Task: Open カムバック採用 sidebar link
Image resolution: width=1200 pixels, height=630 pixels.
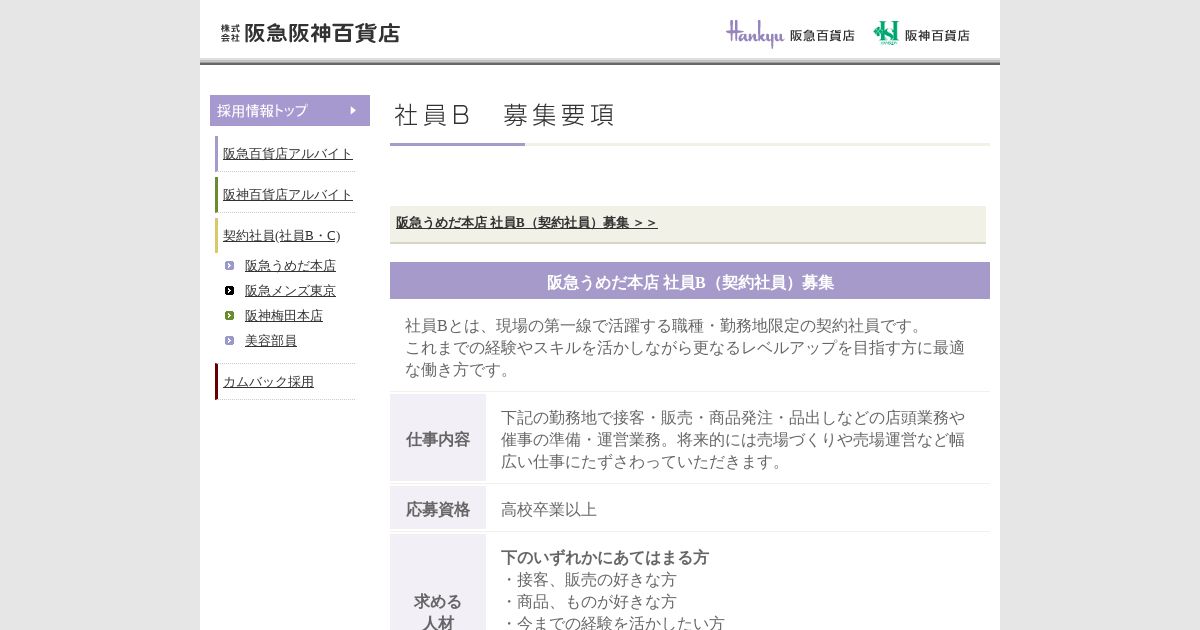Action: pyautogui.click(x=268, y=381)
